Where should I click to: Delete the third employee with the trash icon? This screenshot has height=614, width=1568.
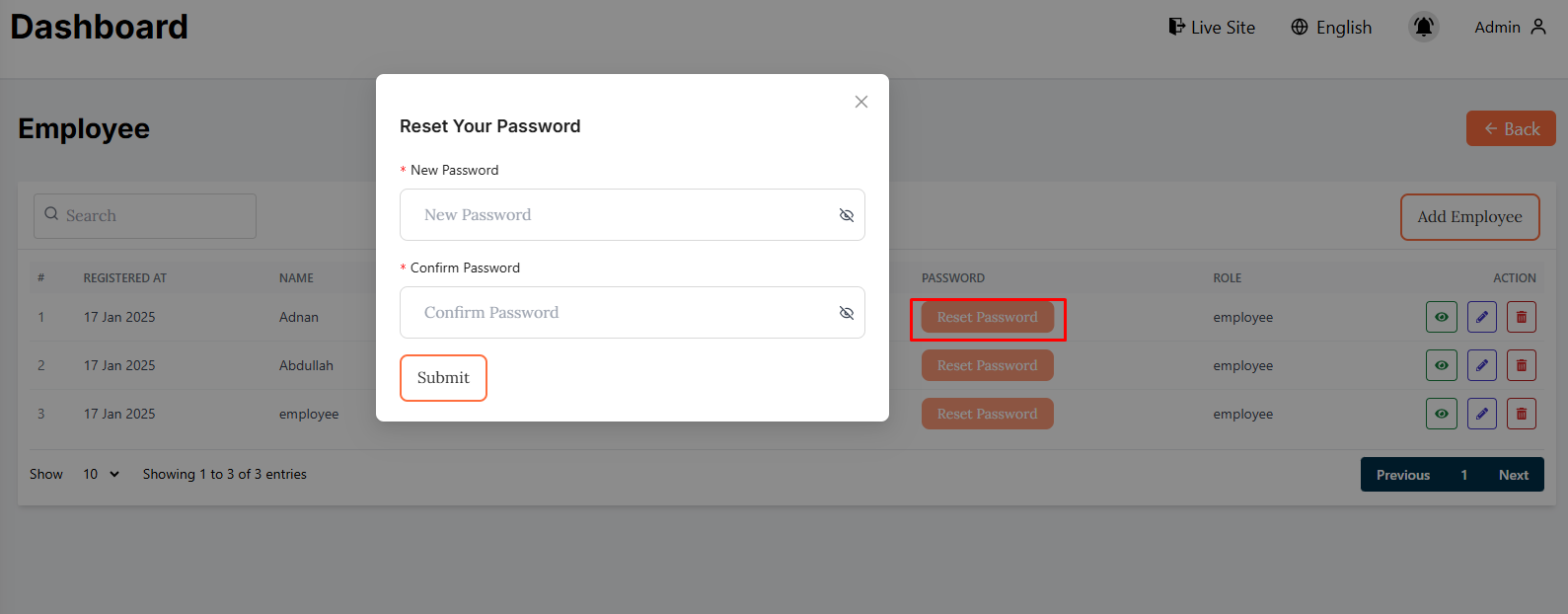(x=1521, y=414)
